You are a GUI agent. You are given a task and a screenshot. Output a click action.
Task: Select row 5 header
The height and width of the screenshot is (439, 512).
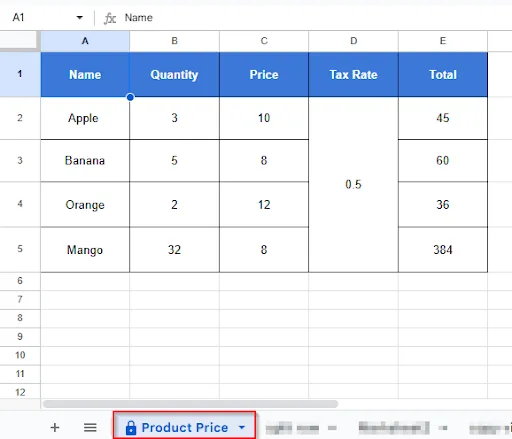tap(20, 249)
